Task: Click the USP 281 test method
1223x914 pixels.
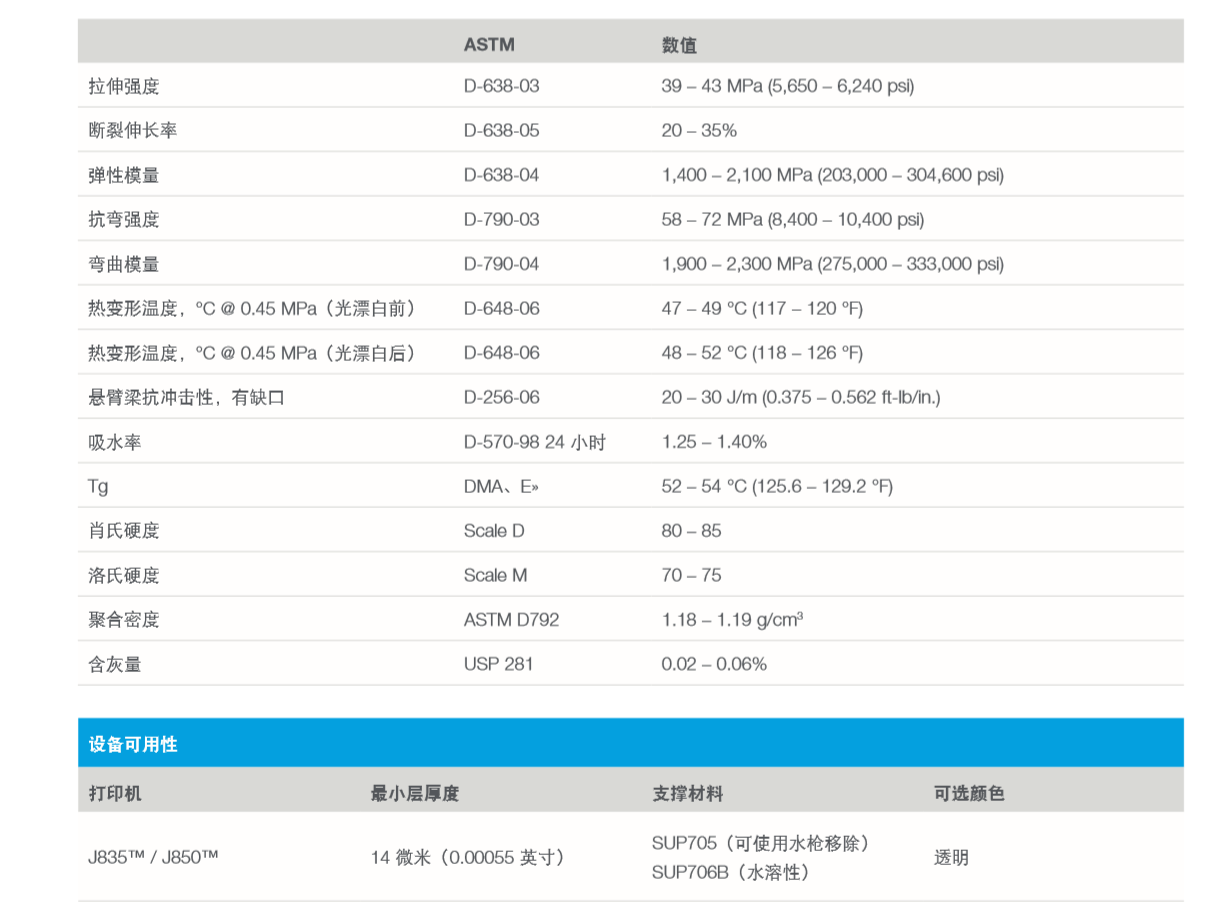Action: 498,663
